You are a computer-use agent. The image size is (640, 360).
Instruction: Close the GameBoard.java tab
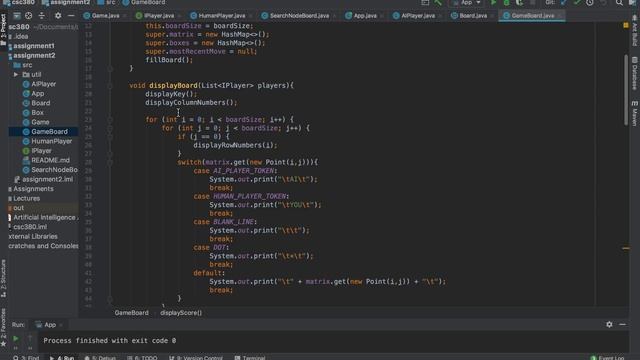(560, 16)
